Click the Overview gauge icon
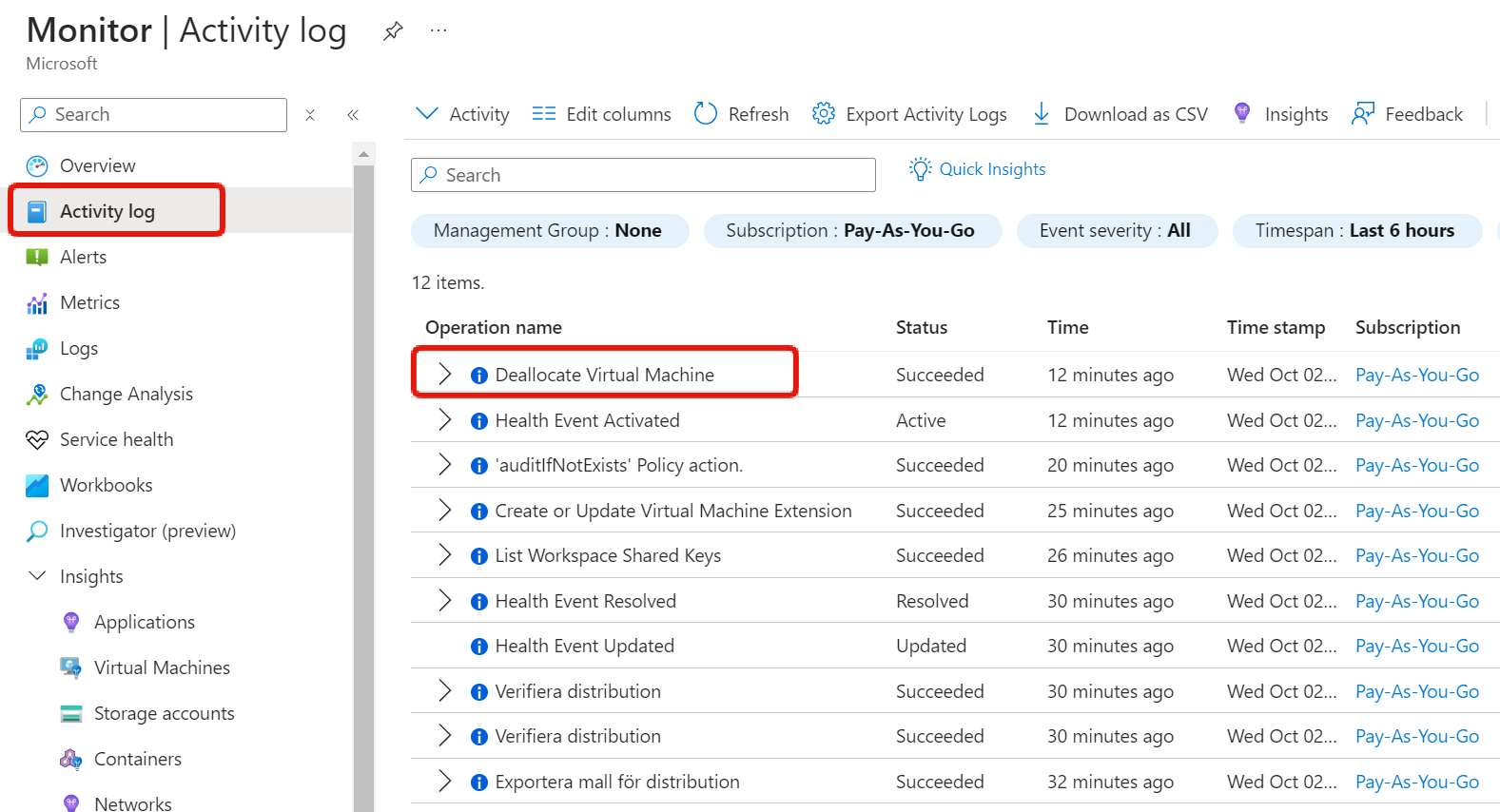 37,166
